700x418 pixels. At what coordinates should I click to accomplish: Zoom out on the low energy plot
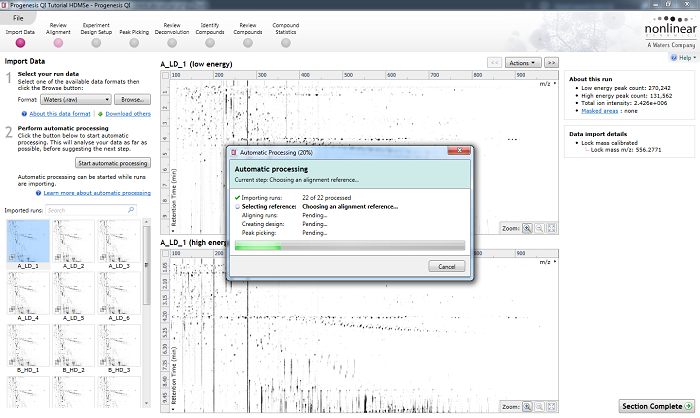tap(540, 228)
